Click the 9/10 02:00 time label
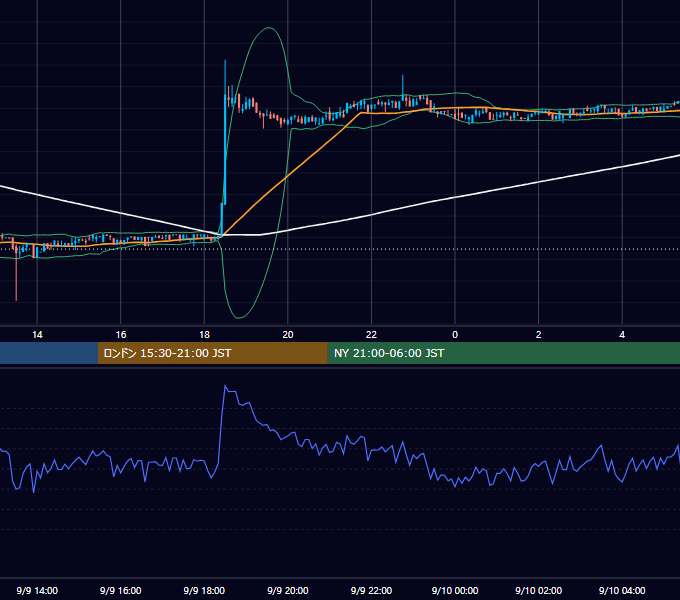Screen dimensions: 680x600 [x=539, y=590]
